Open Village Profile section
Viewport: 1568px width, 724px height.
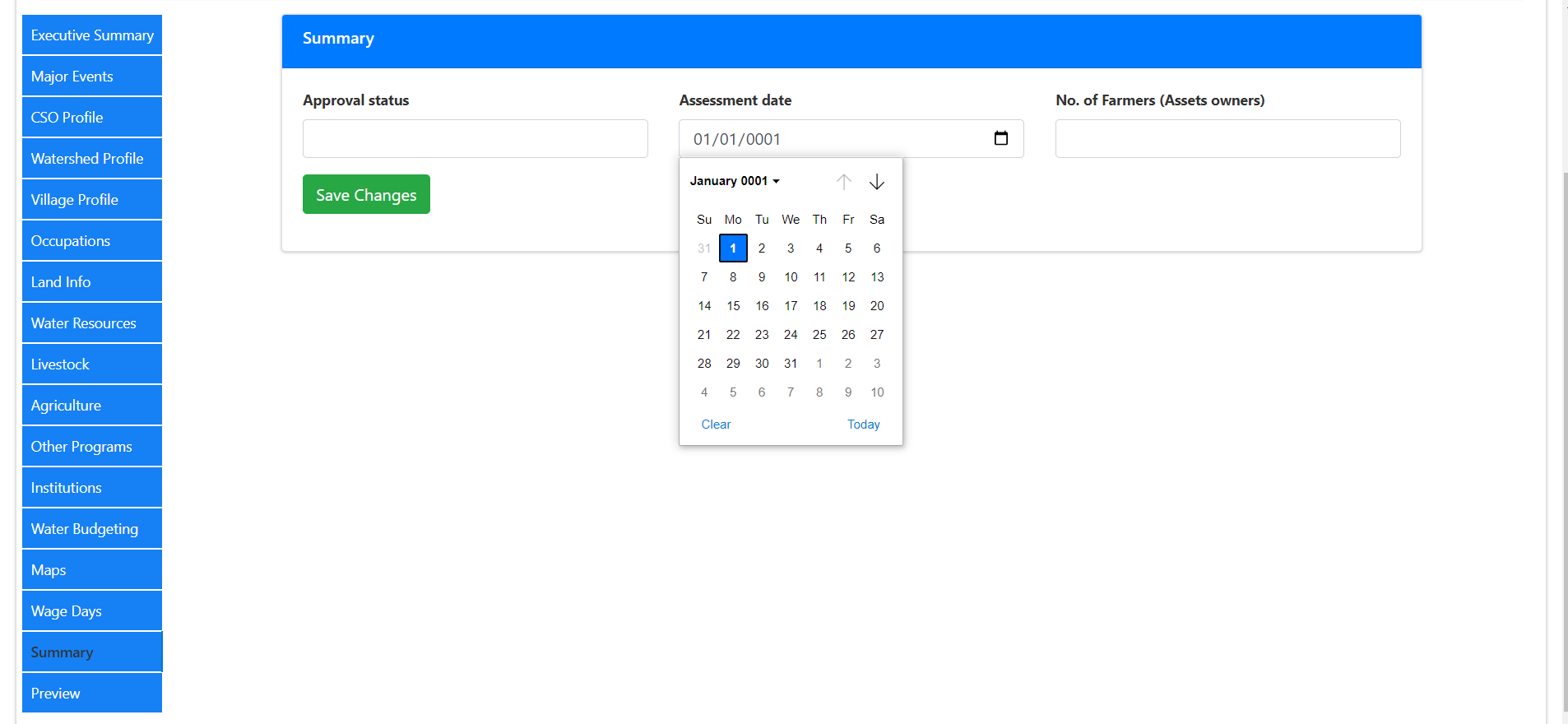tap(92, 199)
